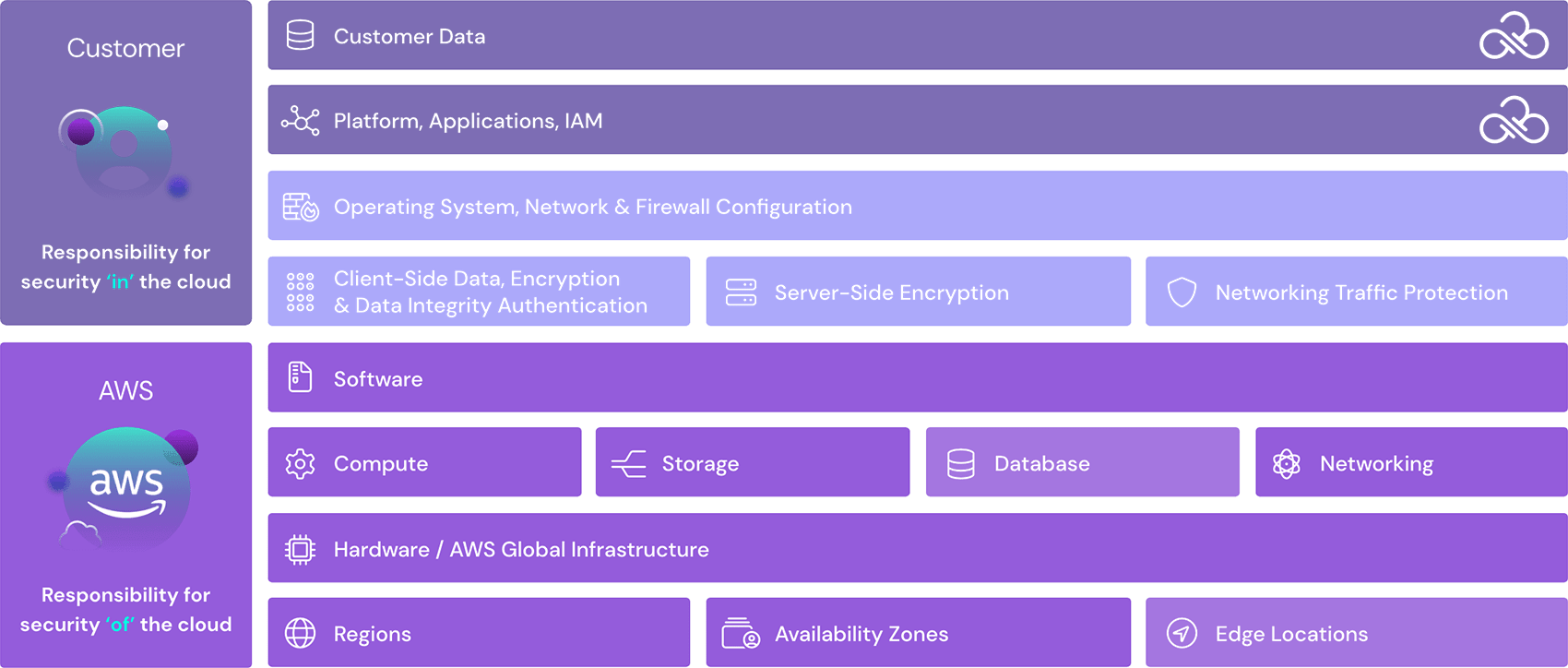Select Hardware / AWS Global Infrastructure label
The width and height of the screenshot is (1568, 668).
[x=521, y=549]
